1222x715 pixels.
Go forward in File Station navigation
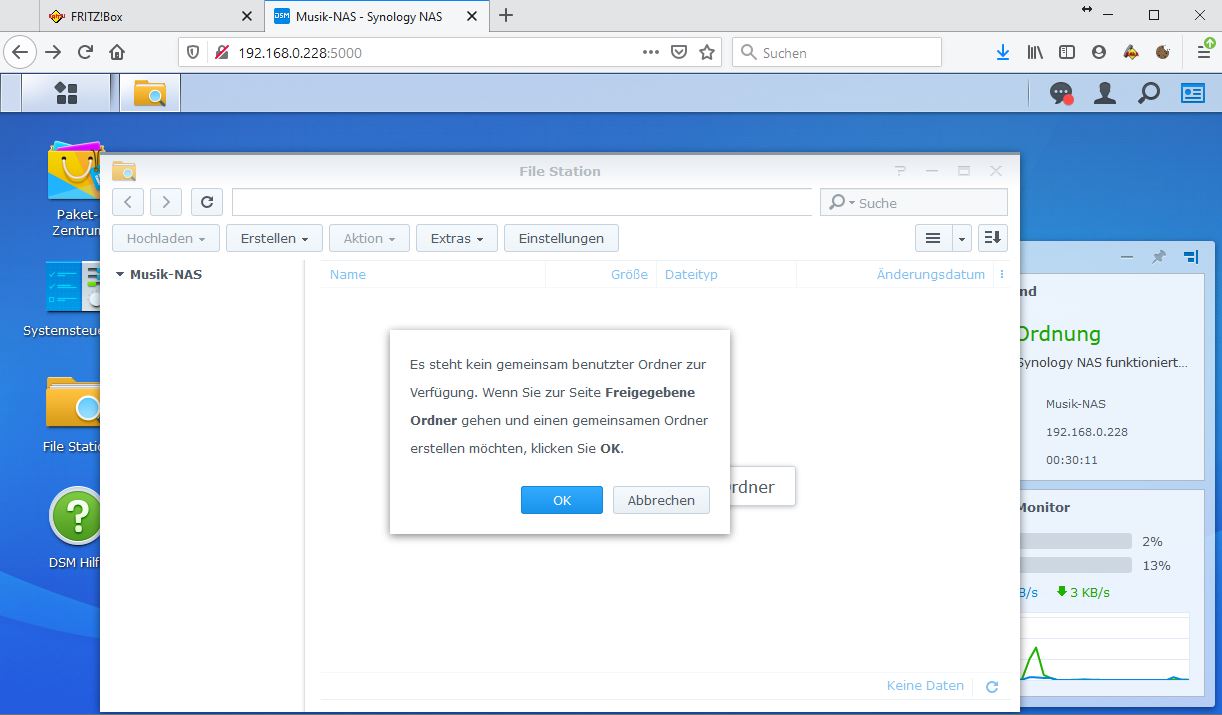pyautogui.click(x=166, y=202)
